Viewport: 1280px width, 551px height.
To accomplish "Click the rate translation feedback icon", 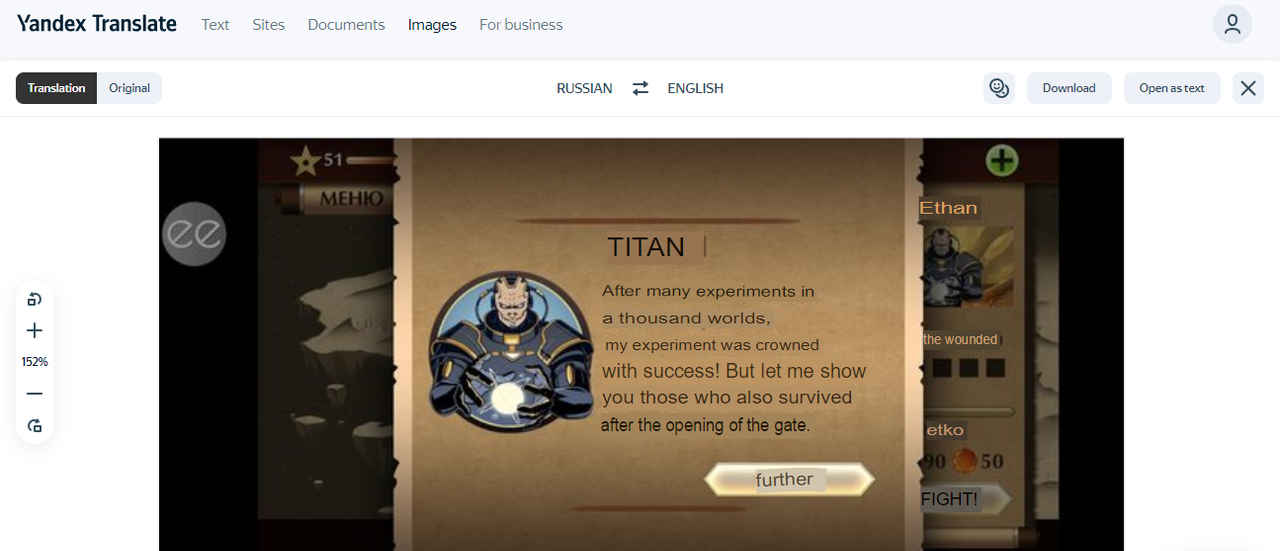I will point(999,88).
